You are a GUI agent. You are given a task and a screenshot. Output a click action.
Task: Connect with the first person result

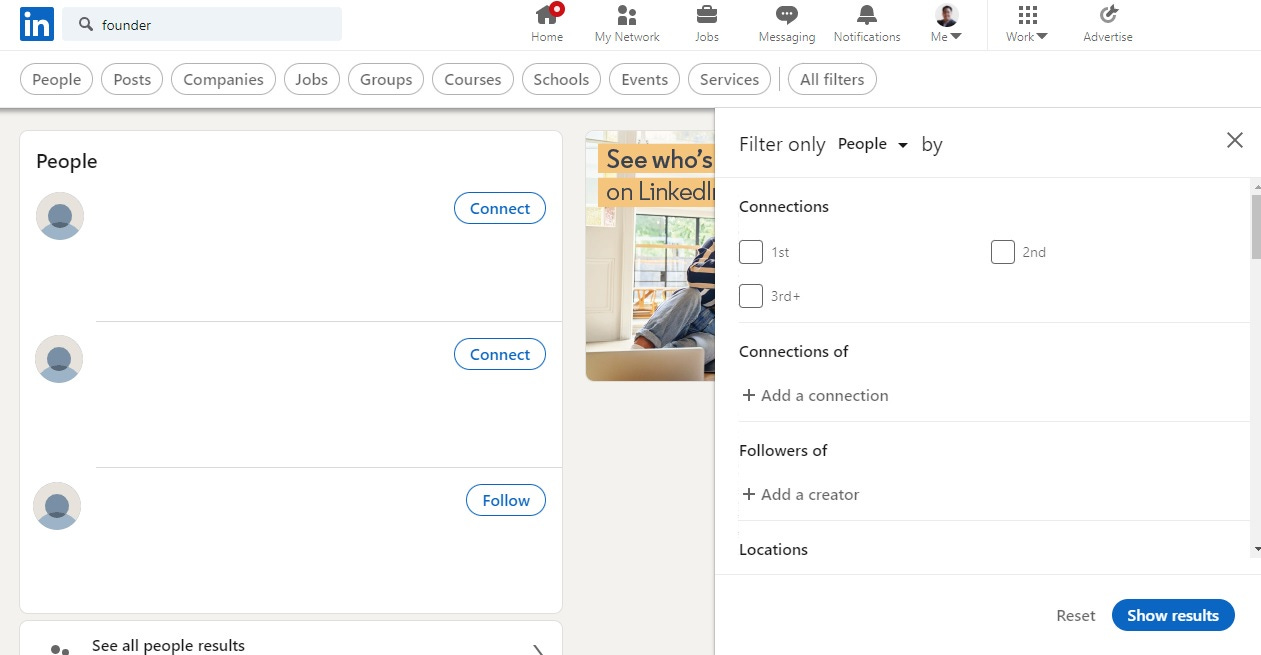click(500, 208)
